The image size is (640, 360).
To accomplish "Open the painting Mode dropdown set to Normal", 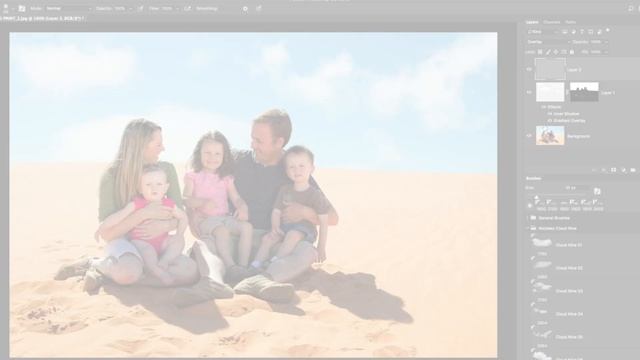I will point(69,8).
